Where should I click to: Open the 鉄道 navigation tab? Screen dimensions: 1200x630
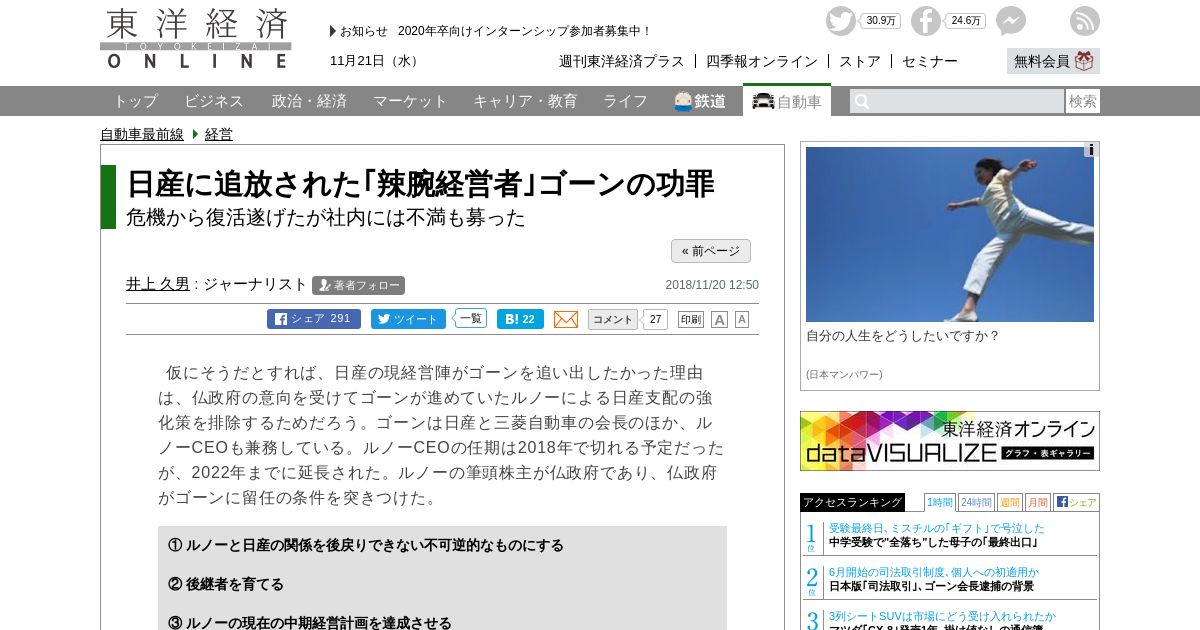click(x=700, y=101)
